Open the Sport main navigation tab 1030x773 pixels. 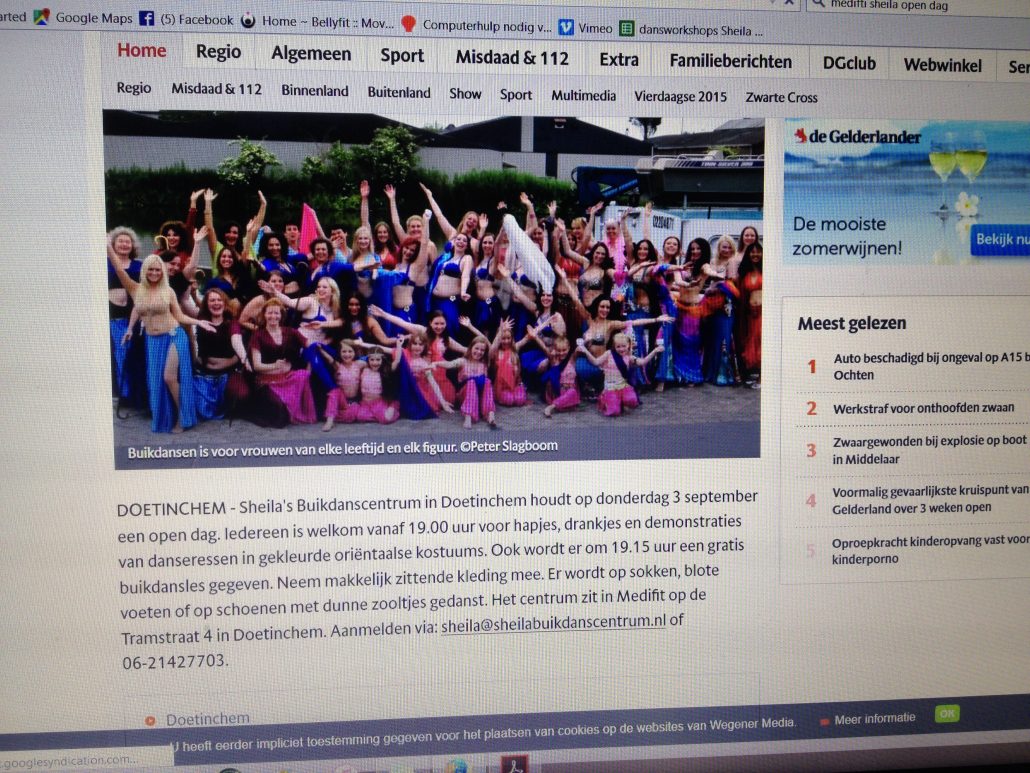pyautogui.click(x=402, y=56)
